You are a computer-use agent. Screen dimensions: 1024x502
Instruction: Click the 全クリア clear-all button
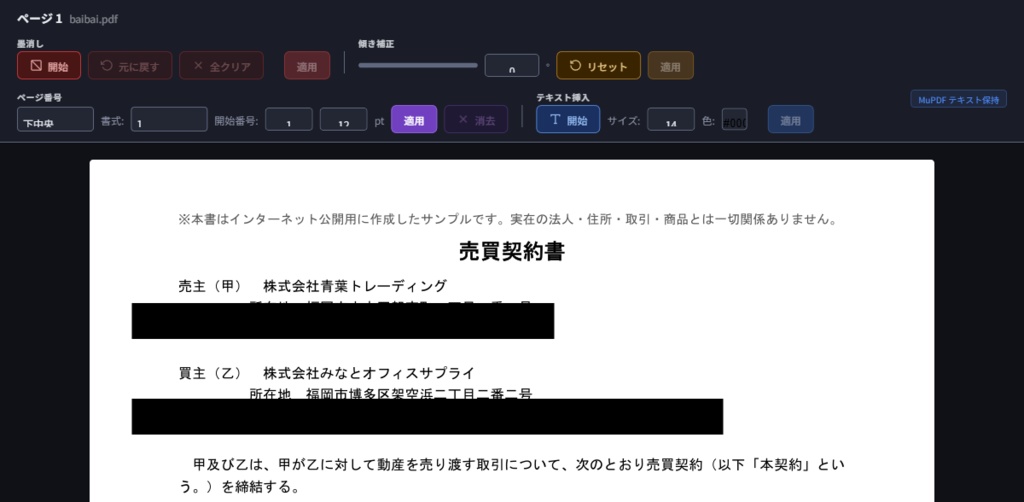[x=221, y=65]
